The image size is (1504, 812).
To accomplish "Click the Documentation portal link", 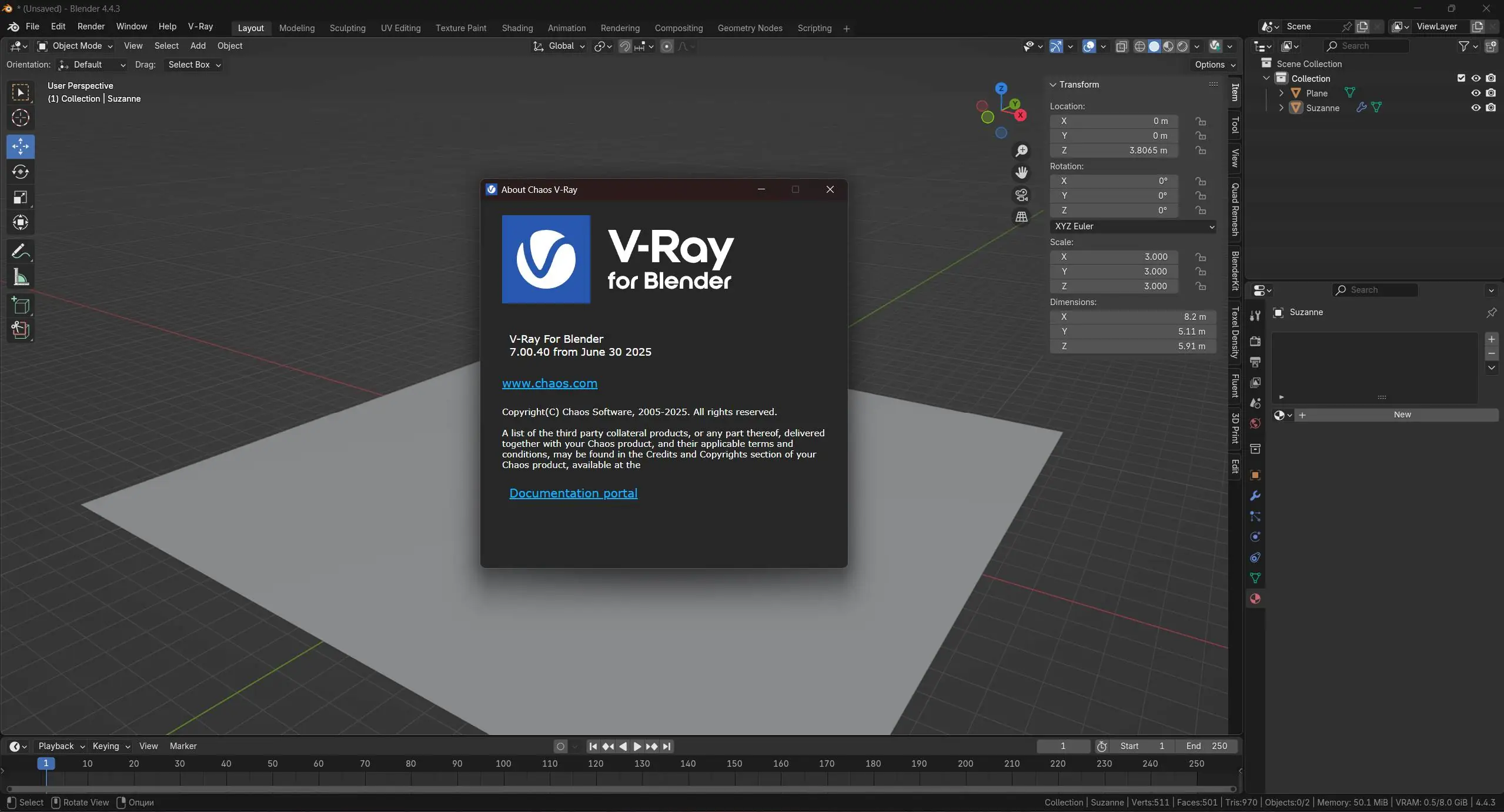I will (573, 493).
